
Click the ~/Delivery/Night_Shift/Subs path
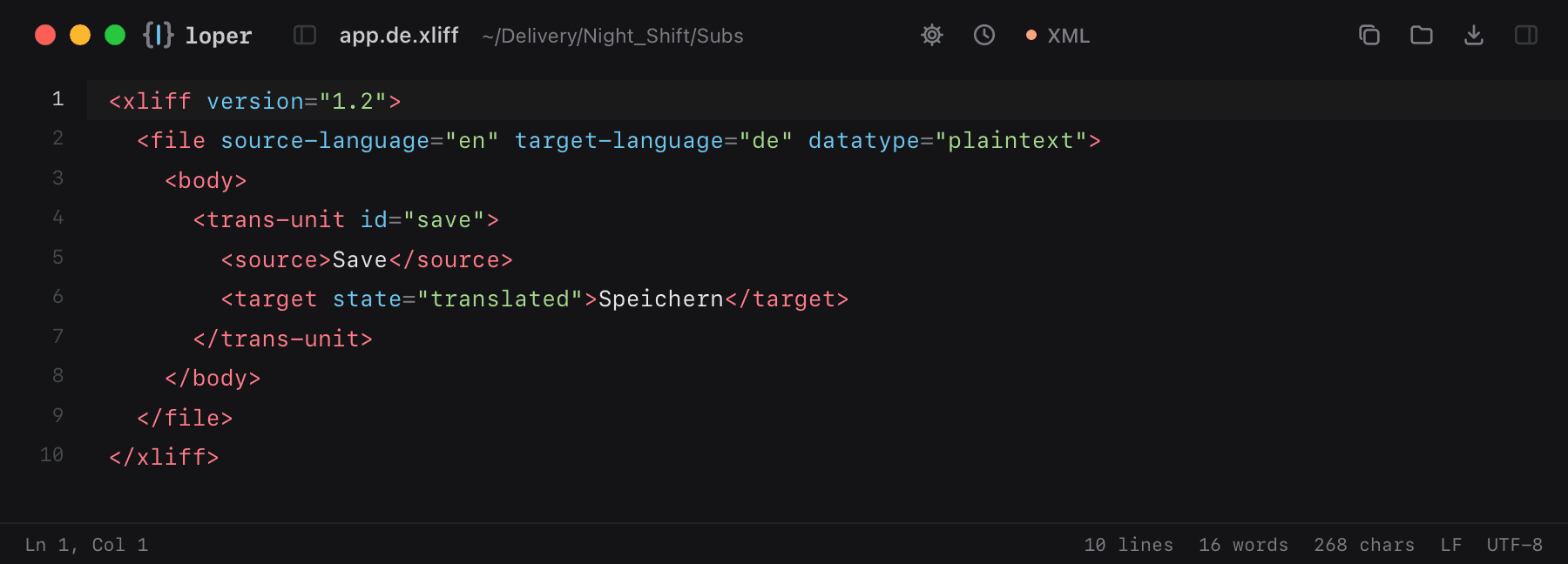click(x=612, y=36)
